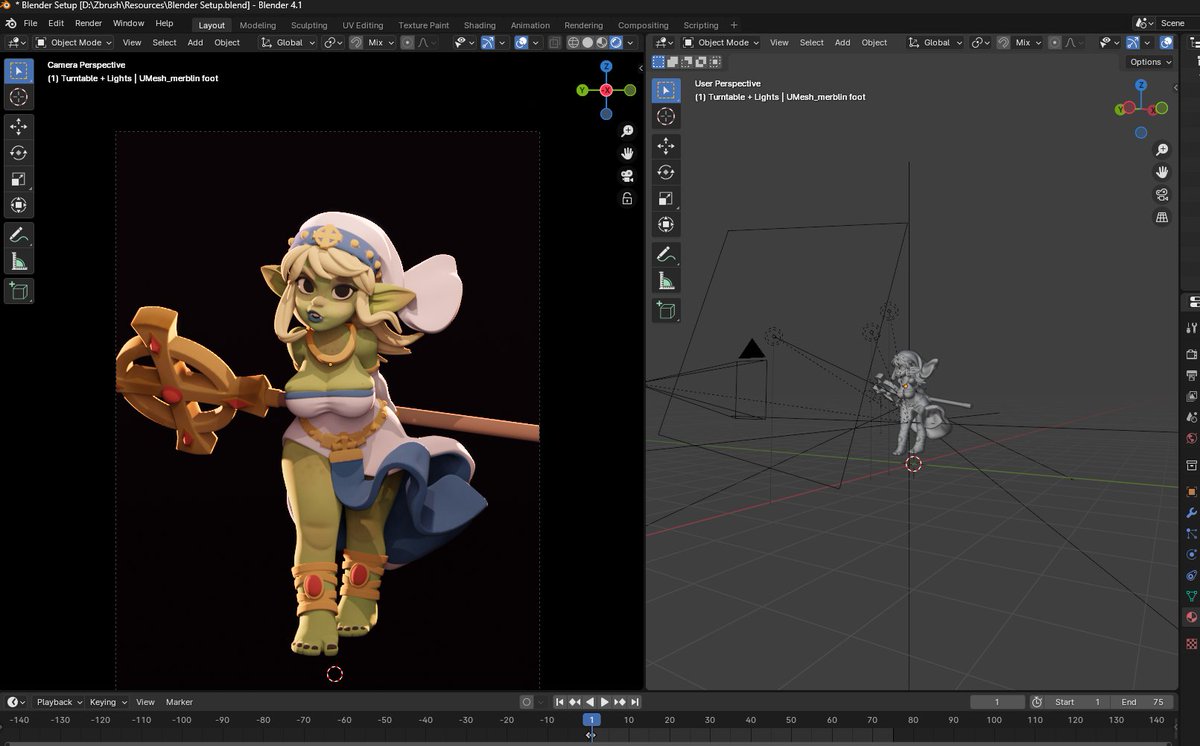The width and height of the screenshot is (1200, 746).
Task: Select the Measure tool in right viewport
Action: [x=666, y=281]
